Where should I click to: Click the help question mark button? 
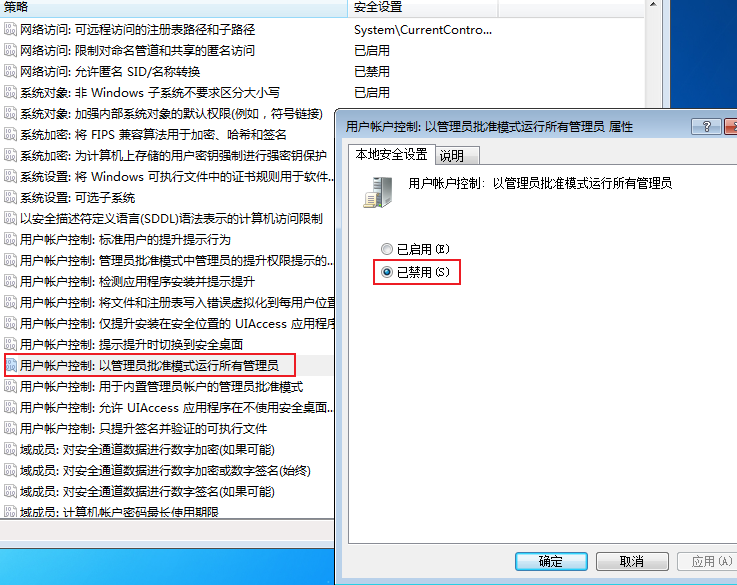(x=706, y=126)
